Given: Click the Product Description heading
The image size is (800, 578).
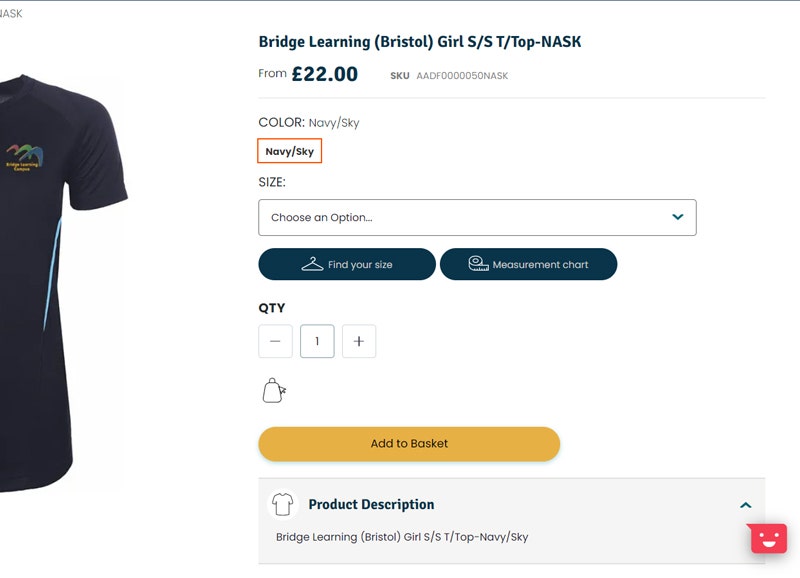Looking at the screenshot, I should click(x=371, y=504).
